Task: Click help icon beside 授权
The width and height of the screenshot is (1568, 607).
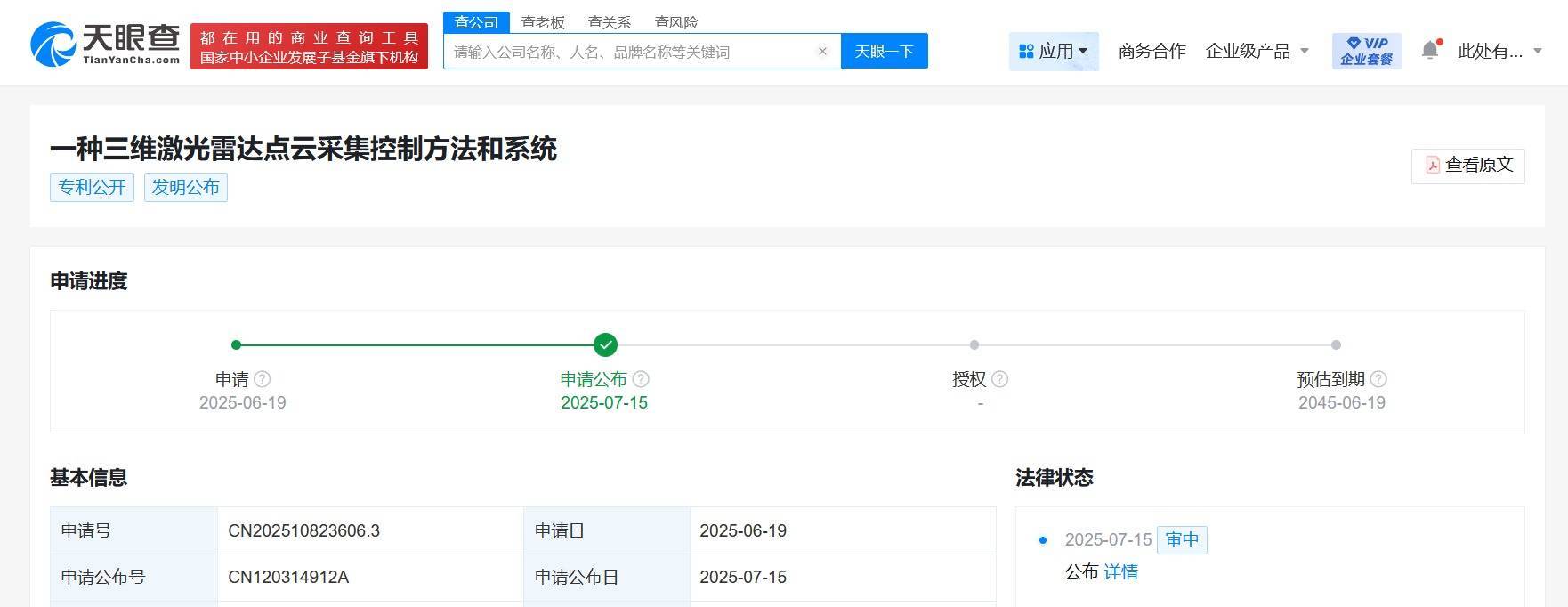Action: pyautogui.click(x=1000, y=379)
